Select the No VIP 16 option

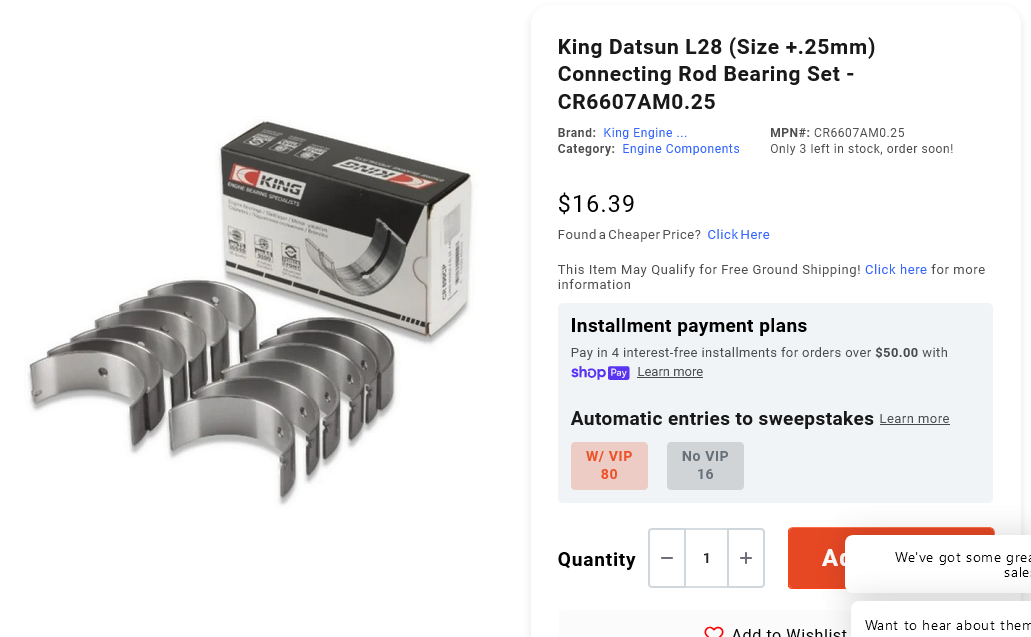pyautogui.click(x=705, y=465)
